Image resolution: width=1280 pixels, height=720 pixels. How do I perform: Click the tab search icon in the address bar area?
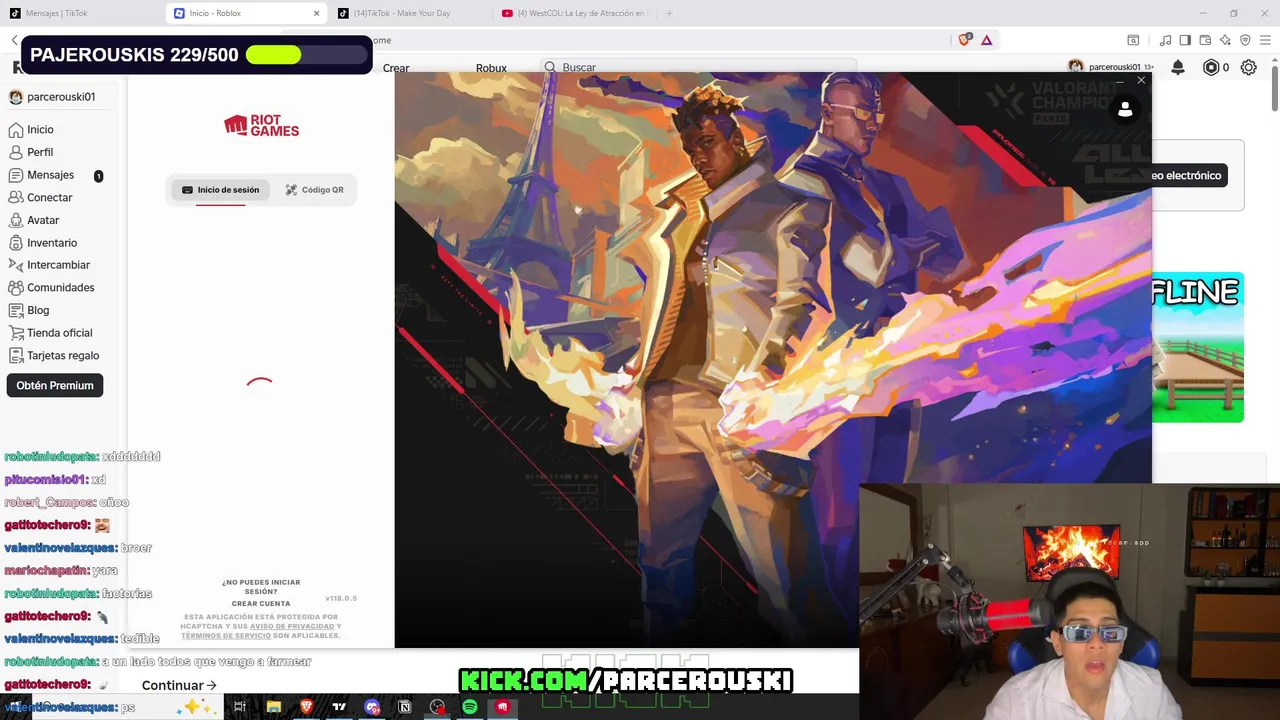pyautogui.click(x=1133, y=40)
